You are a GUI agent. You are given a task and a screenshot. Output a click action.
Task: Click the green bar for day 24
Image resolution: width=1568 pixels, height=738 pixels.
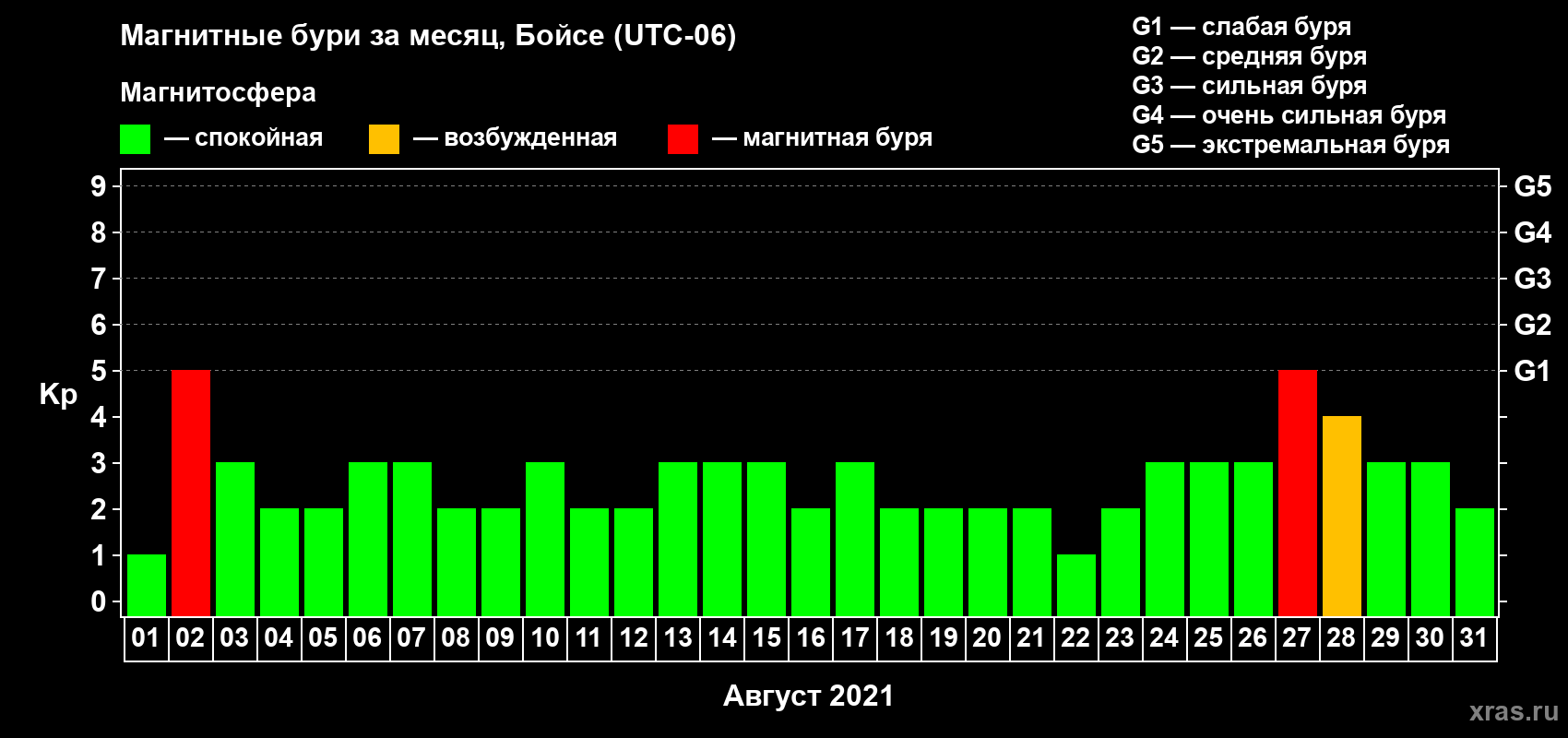1165,539
